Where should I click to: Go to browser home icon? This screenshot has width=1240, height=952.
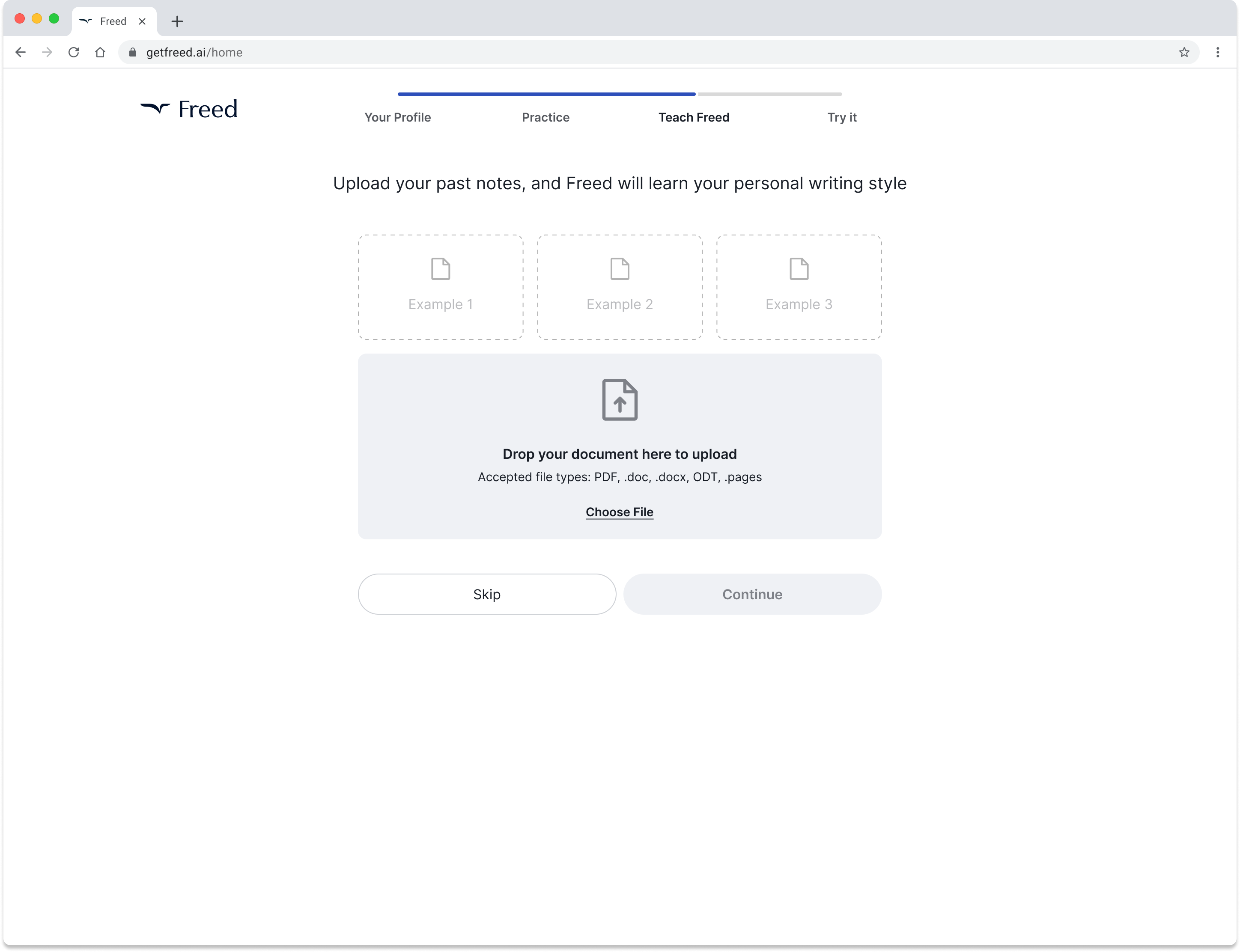coord(100,52)
